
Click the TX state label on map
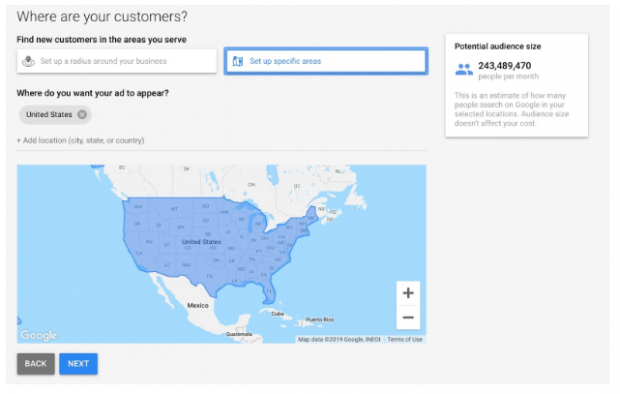coord(210,276)
